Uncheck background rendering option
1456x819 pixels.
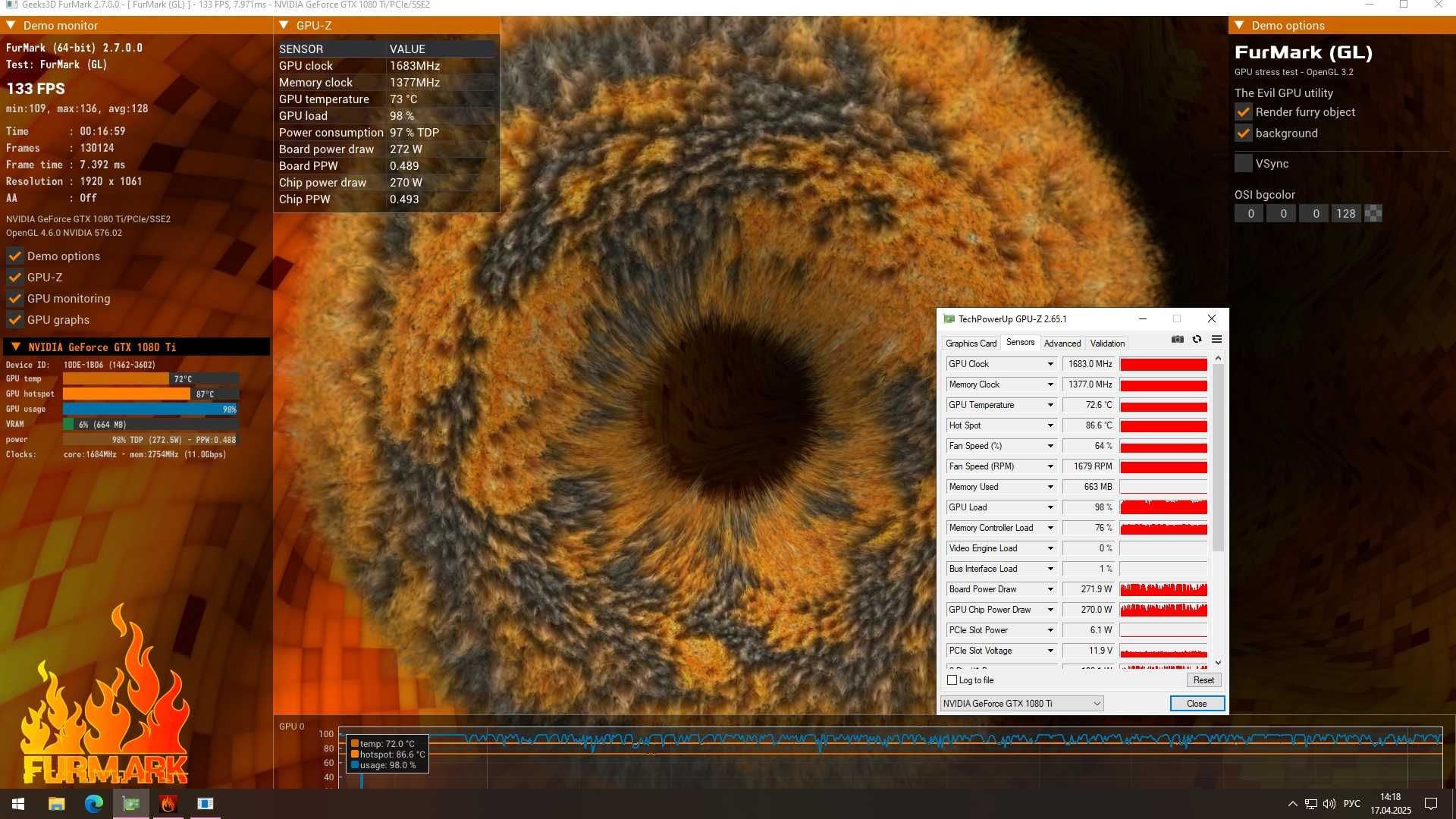pyautogui.click(x=1243, y=133)
